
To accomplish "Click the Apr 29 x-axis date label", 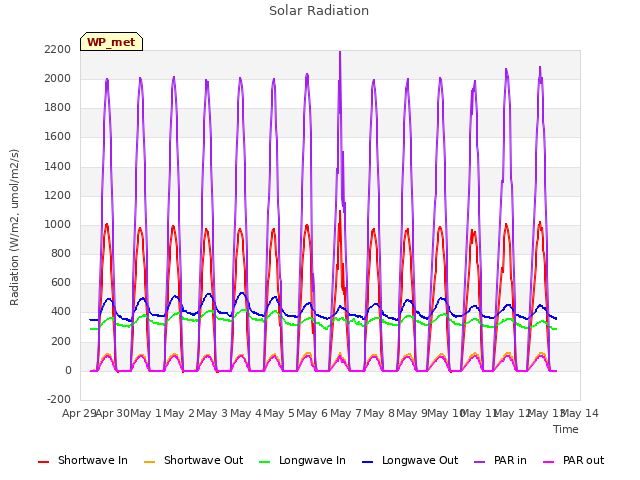I will [x=78, y=413].
